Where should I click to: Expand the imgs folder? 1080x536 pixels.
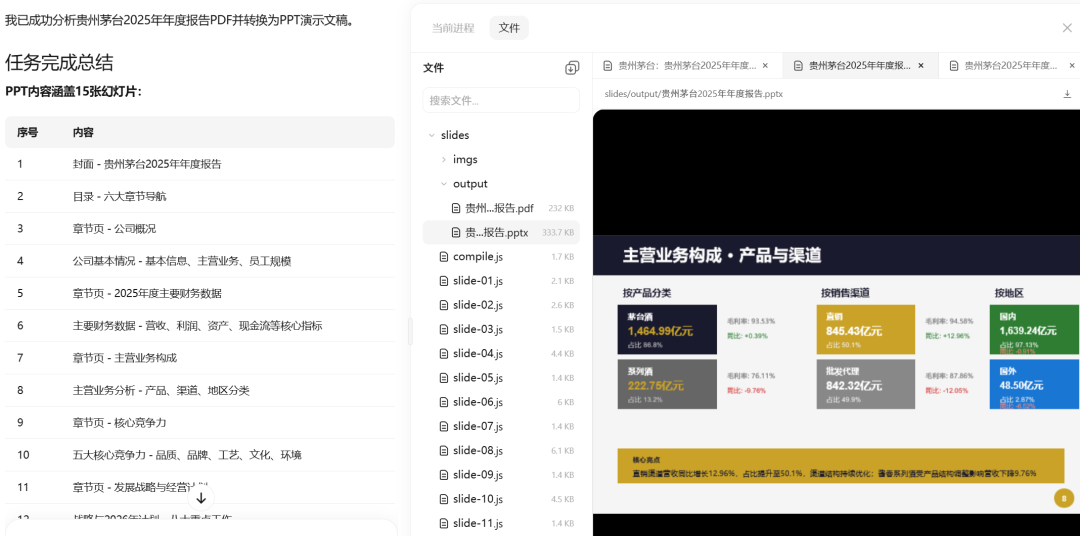[444, 159]
